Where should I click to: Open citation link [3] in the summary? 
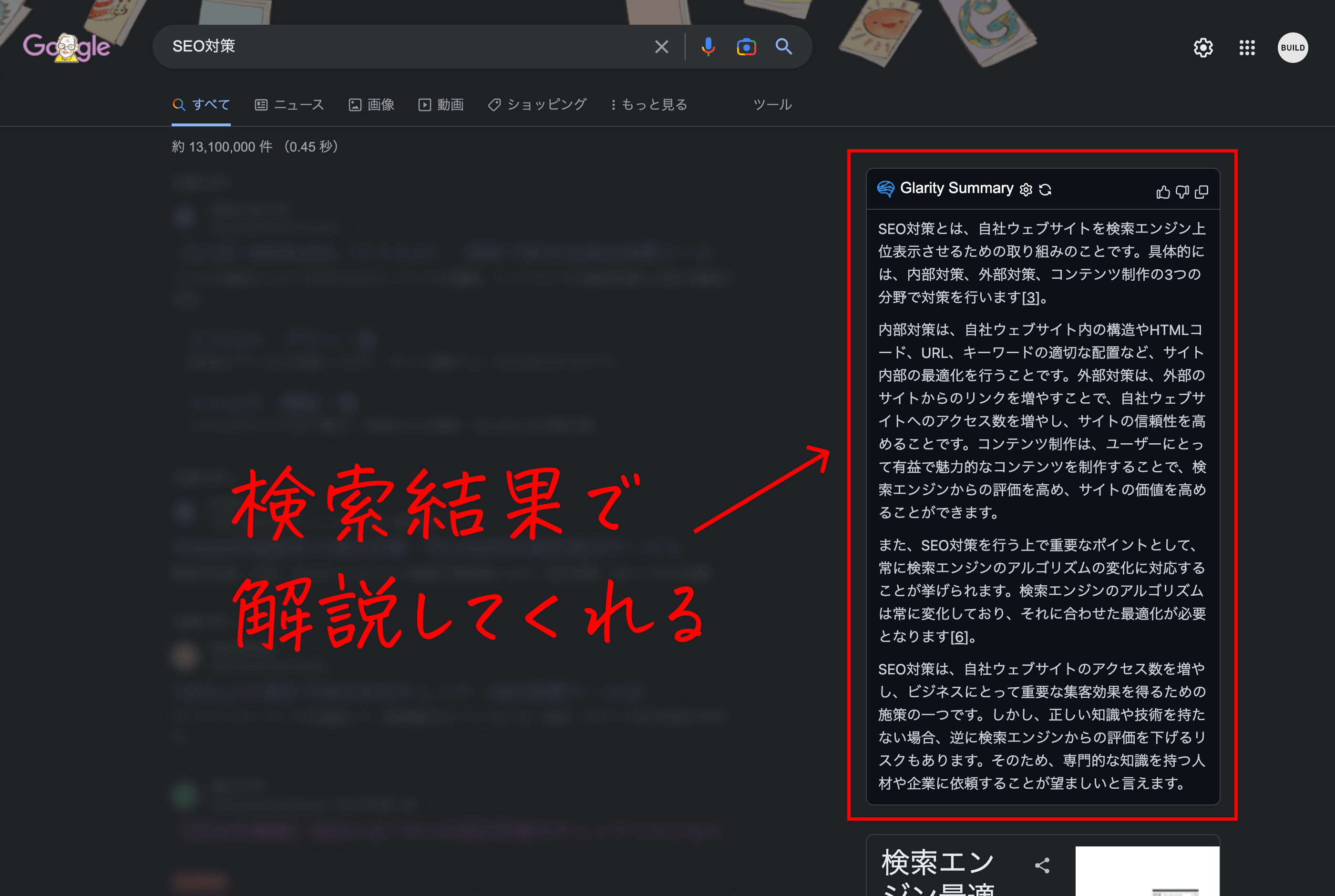1030,298
